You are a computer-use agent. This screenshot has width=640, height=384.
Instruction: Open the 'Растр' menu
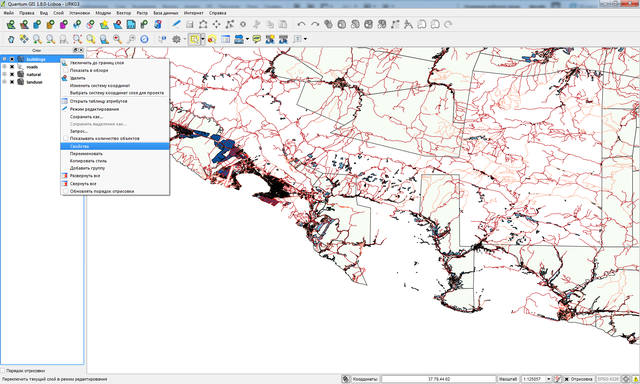pyautogui.click(x=142, y=13)
